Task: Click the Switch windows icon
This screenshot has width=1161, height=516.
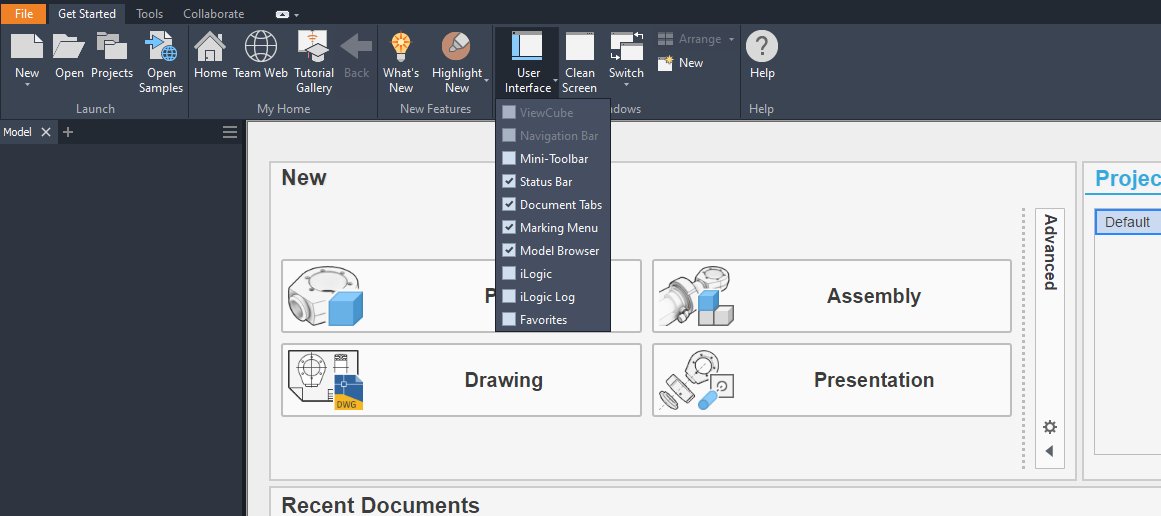Action: coord(626,46)
